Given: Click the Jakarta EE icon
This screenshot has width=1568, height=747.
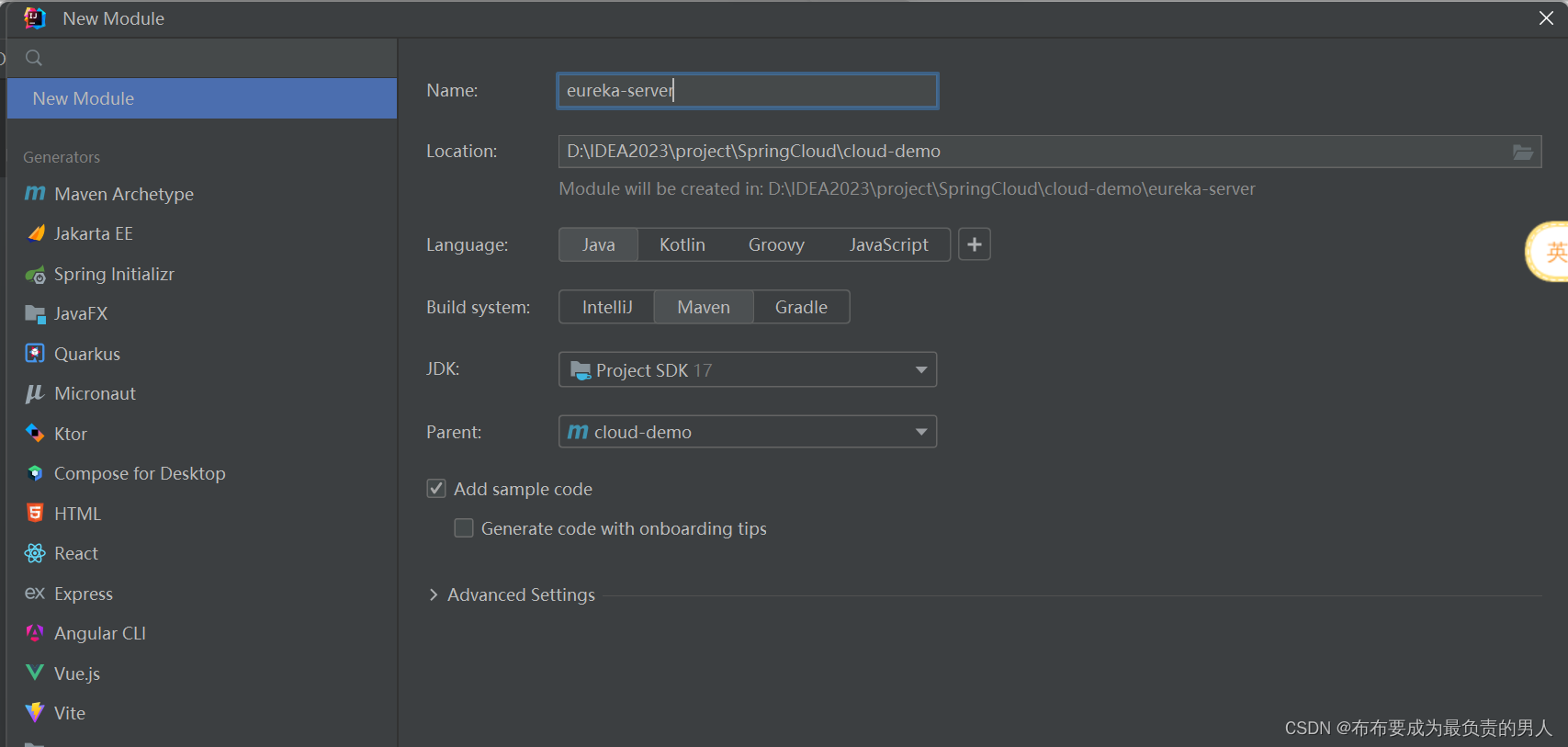Looking at the screenshot, I should click(x=35, y=233).
